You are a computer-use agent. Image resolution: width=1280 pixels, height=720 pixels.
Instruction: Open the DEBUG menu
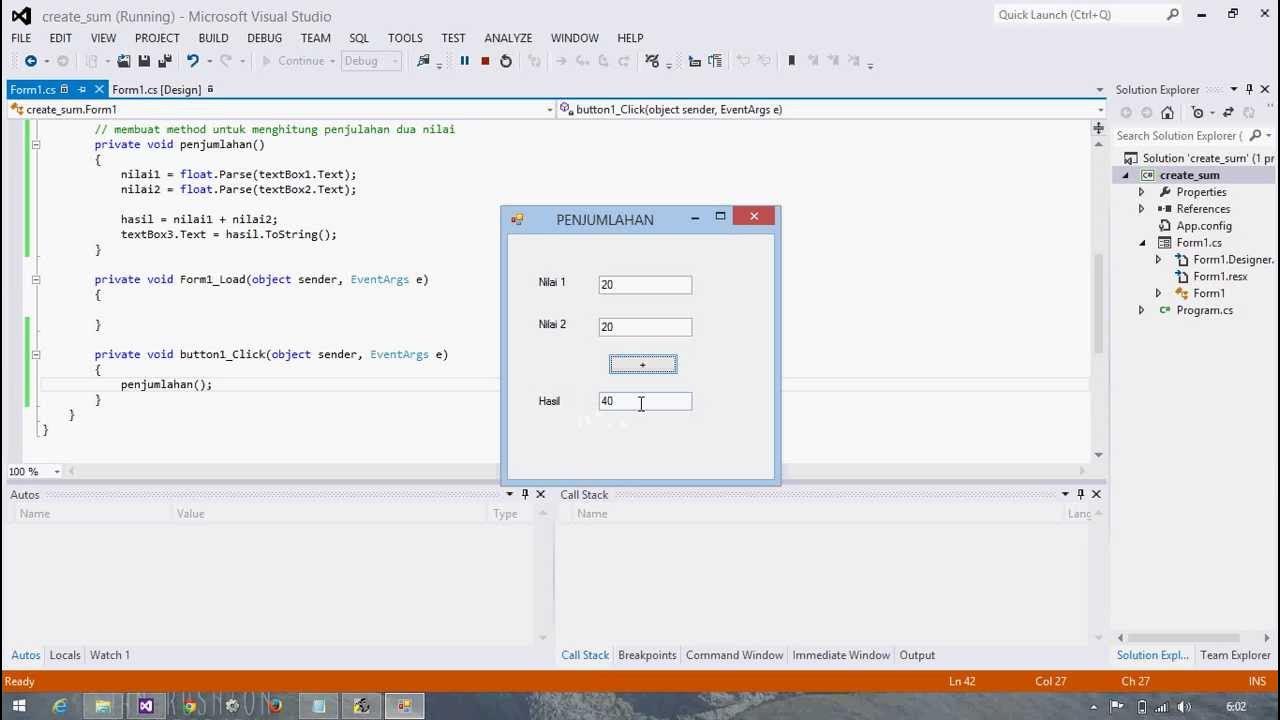click(x=264, y=38)
